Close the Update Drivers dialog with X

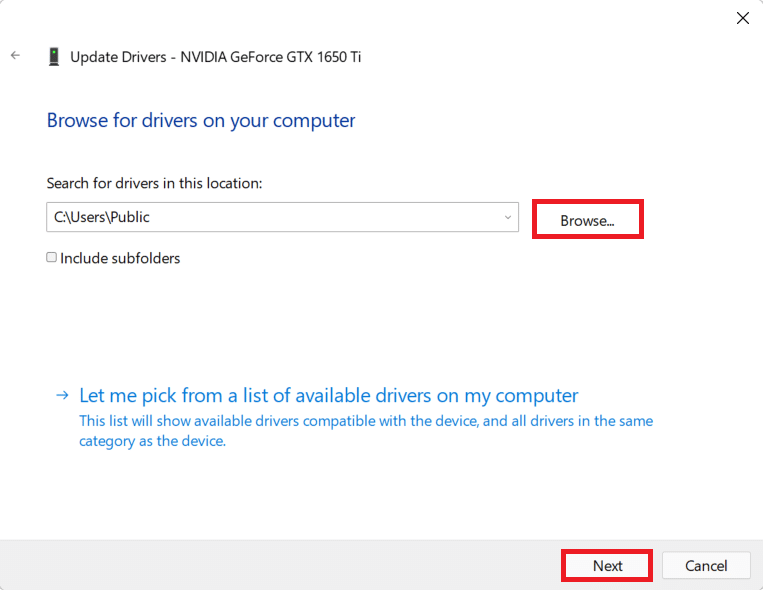click(x=743, y=18)
